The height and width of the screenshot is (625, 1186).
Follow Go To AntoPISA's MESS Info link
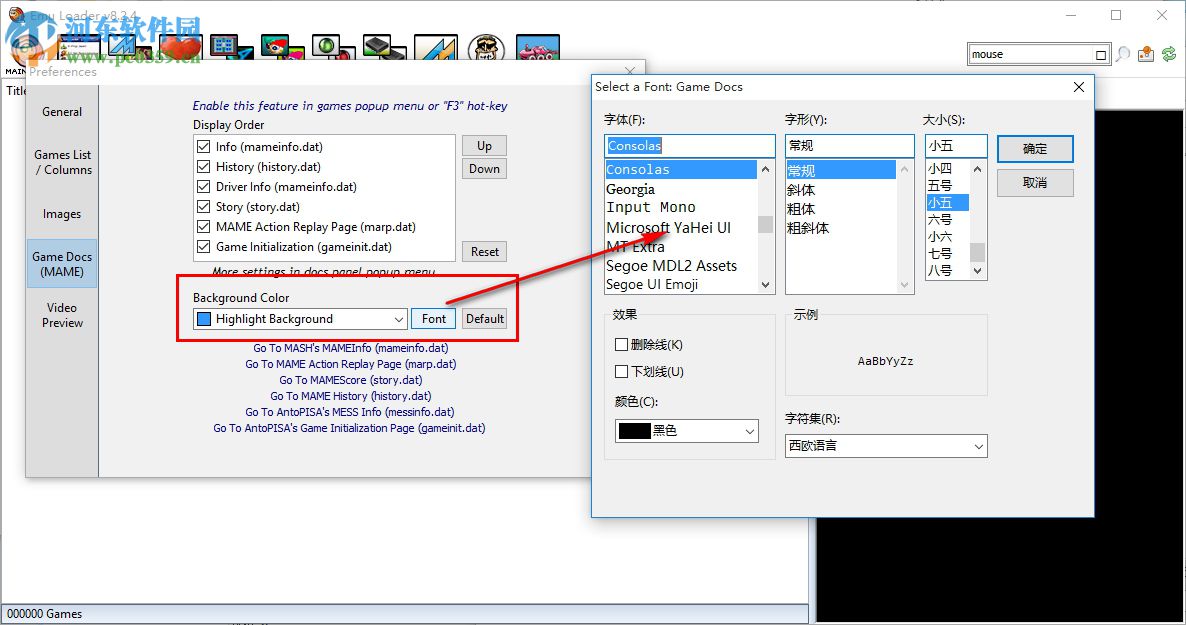350,412
